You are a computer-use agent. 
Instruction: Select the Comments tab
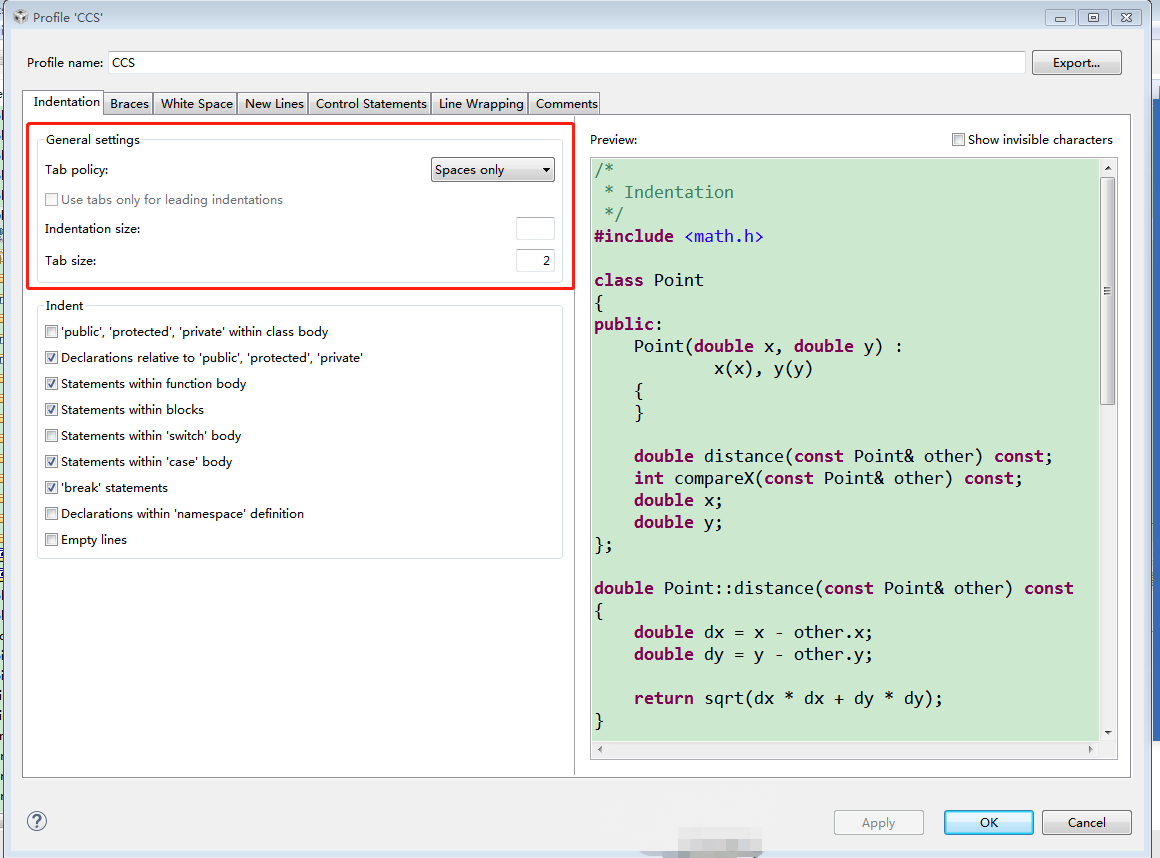click(564, 103)
